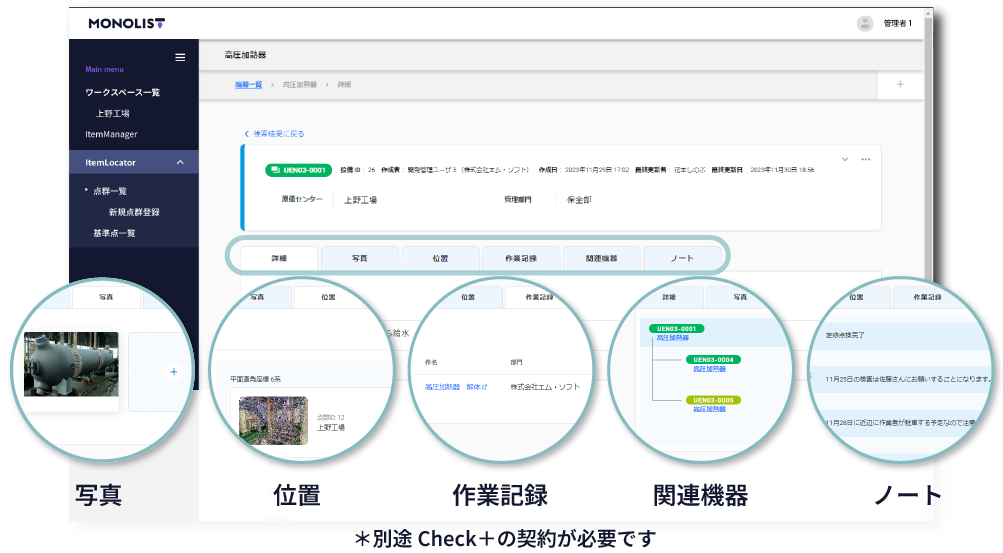1003x553 pixels.
Task: Select the note starting 11月25日の検査
Action: coord(908,378)
